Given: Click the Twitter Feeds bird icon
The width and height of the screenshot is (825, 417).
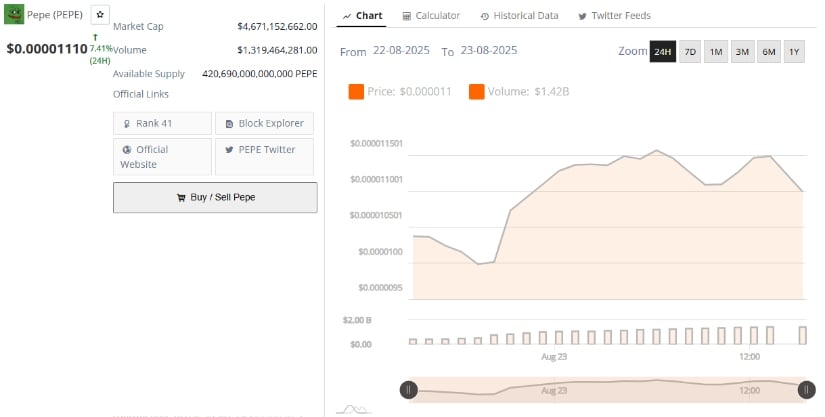Looking at the screenshot, I should (x=582, y=16).
